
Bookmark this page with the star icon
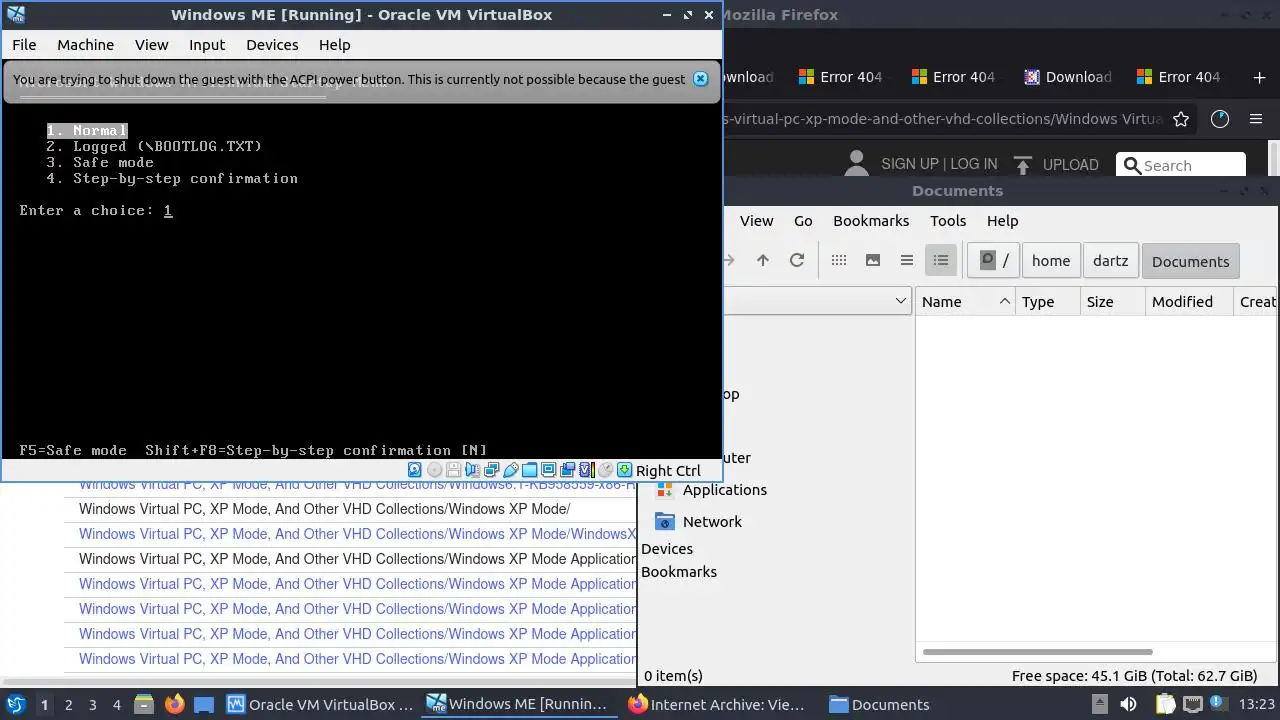coord(1181,119)
